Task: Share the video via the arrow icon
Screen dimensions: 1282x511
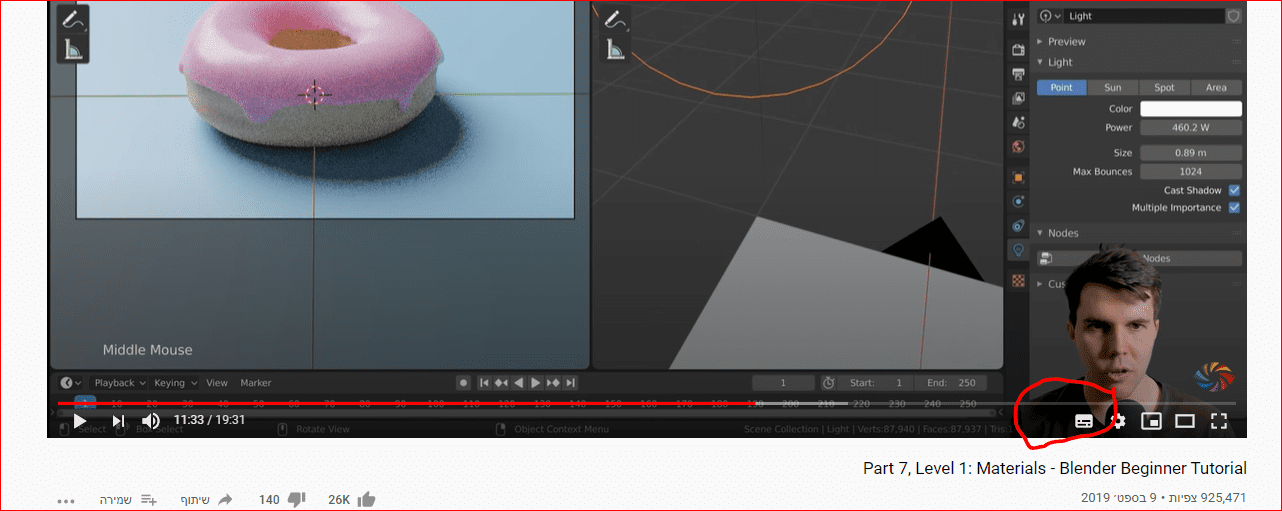Action: tap(225, 499)
